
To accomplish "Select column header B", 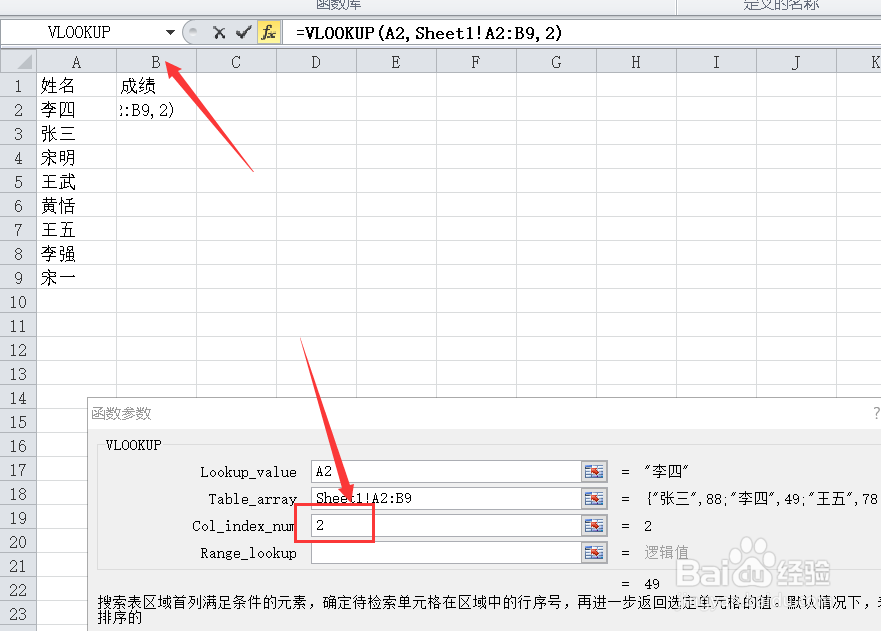I will pyautogui.click(x=155, y=61).
